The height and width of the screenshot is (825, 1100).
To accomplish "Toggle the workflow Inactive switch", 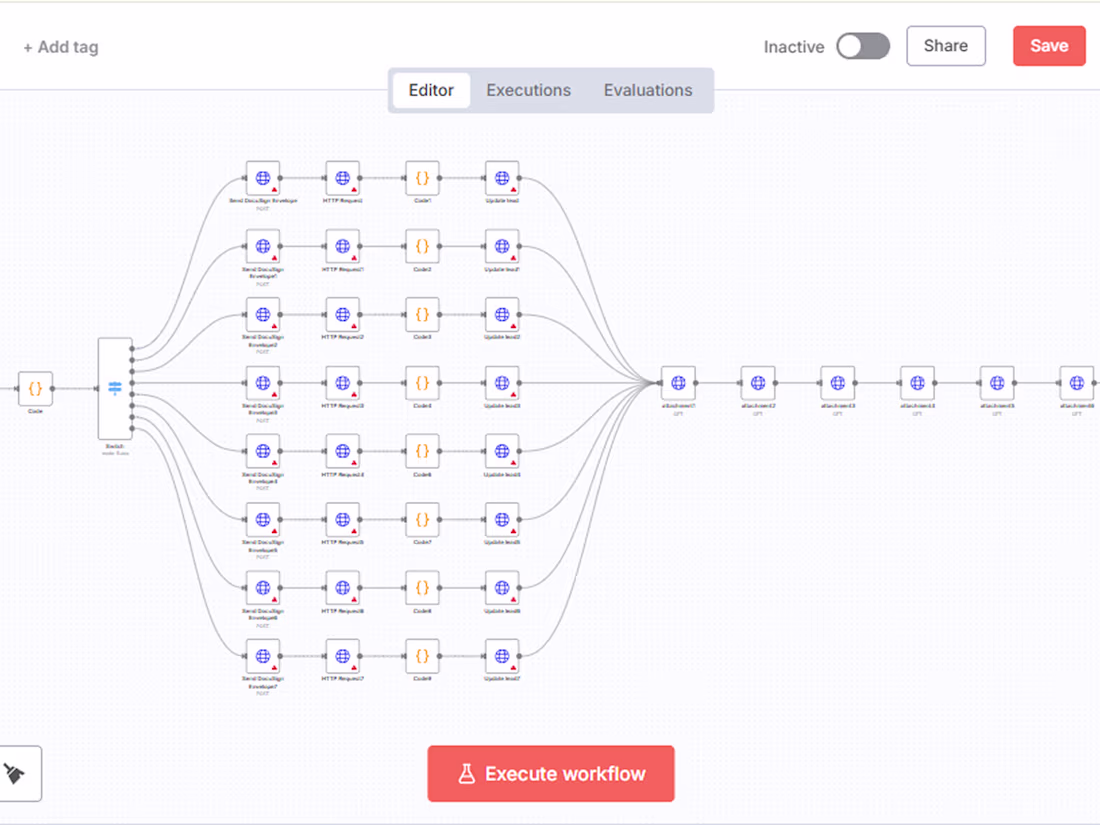I will point(863,46).
